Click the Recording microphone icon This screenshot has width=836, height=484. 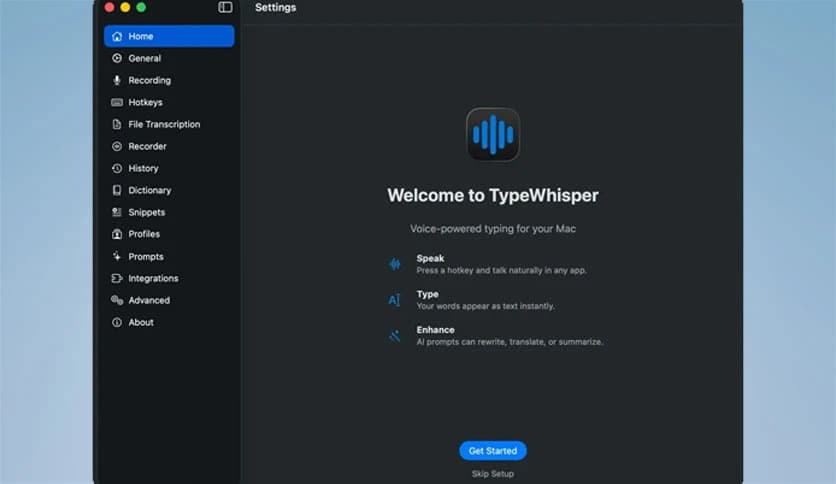click(x=117, y=80)
